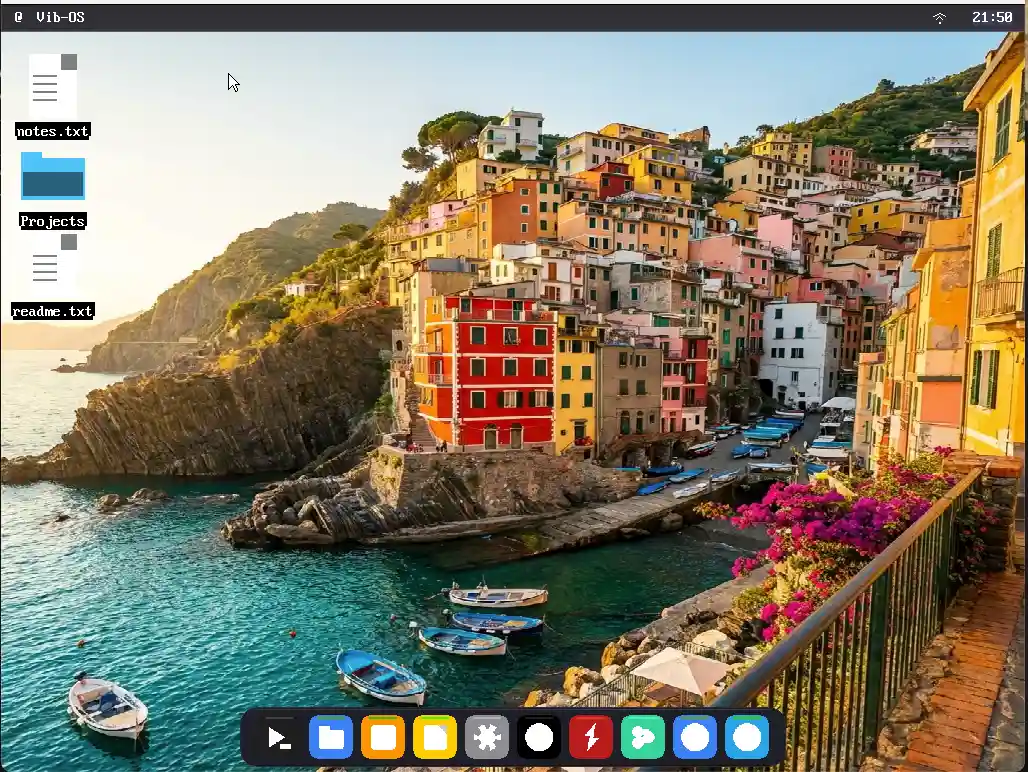The width and height of the screenshot is (1028, 772).
Task: Open the terminal from the dock
Action: pos(278,737)
